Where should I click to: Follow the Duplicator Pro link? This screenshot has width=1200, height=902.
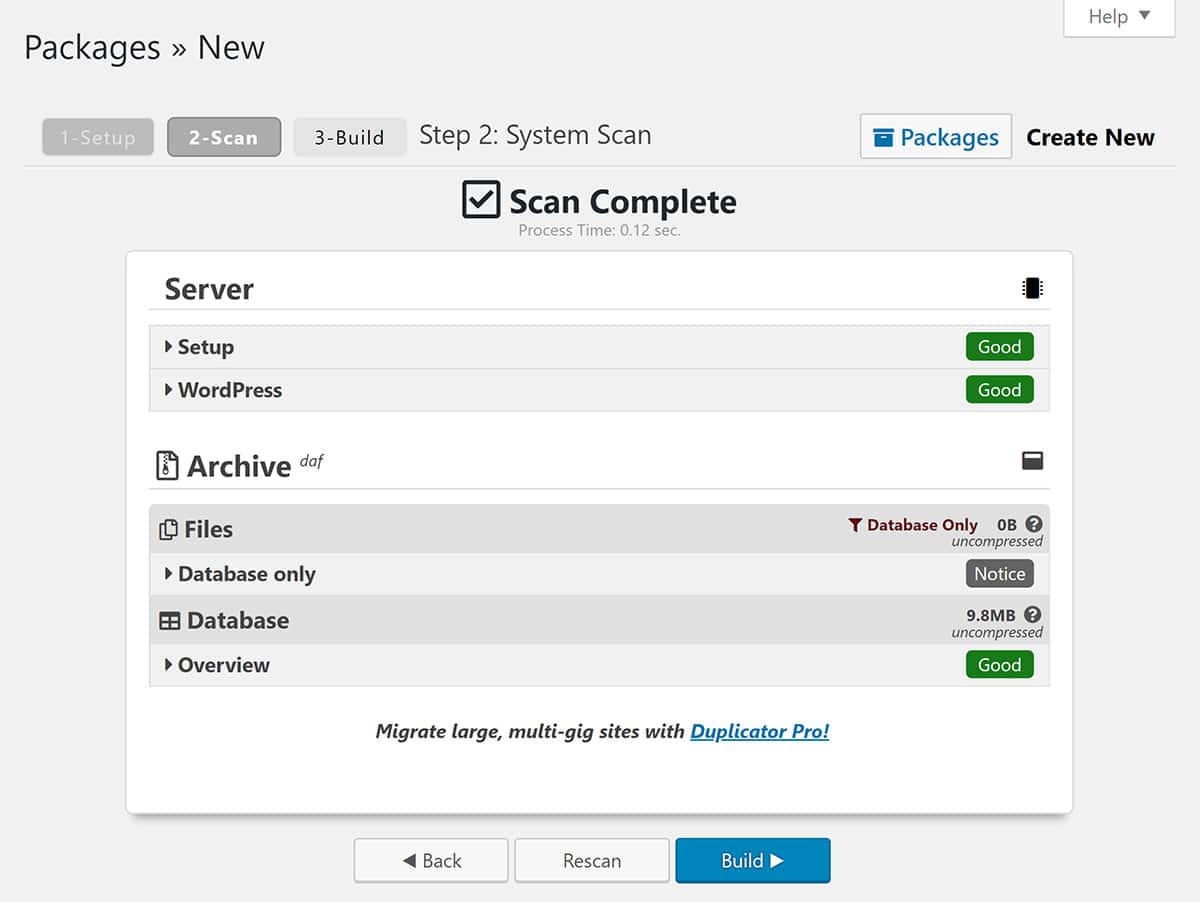tap(760, 731)
